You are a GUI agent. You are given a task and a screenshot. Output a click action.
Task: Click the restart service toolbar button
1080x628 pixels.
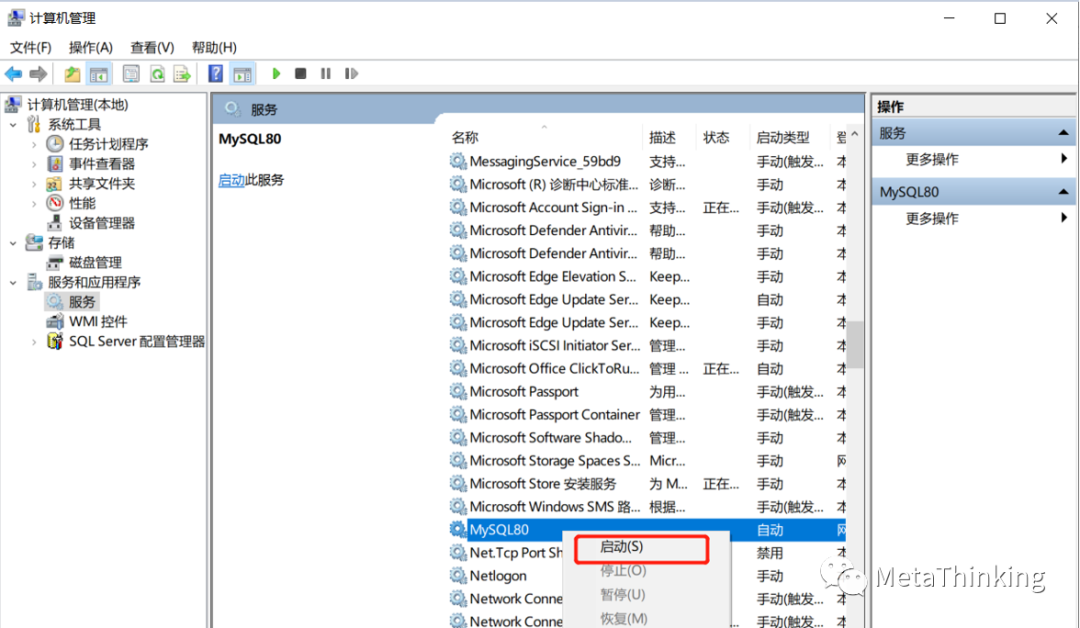tap(351, 74)
